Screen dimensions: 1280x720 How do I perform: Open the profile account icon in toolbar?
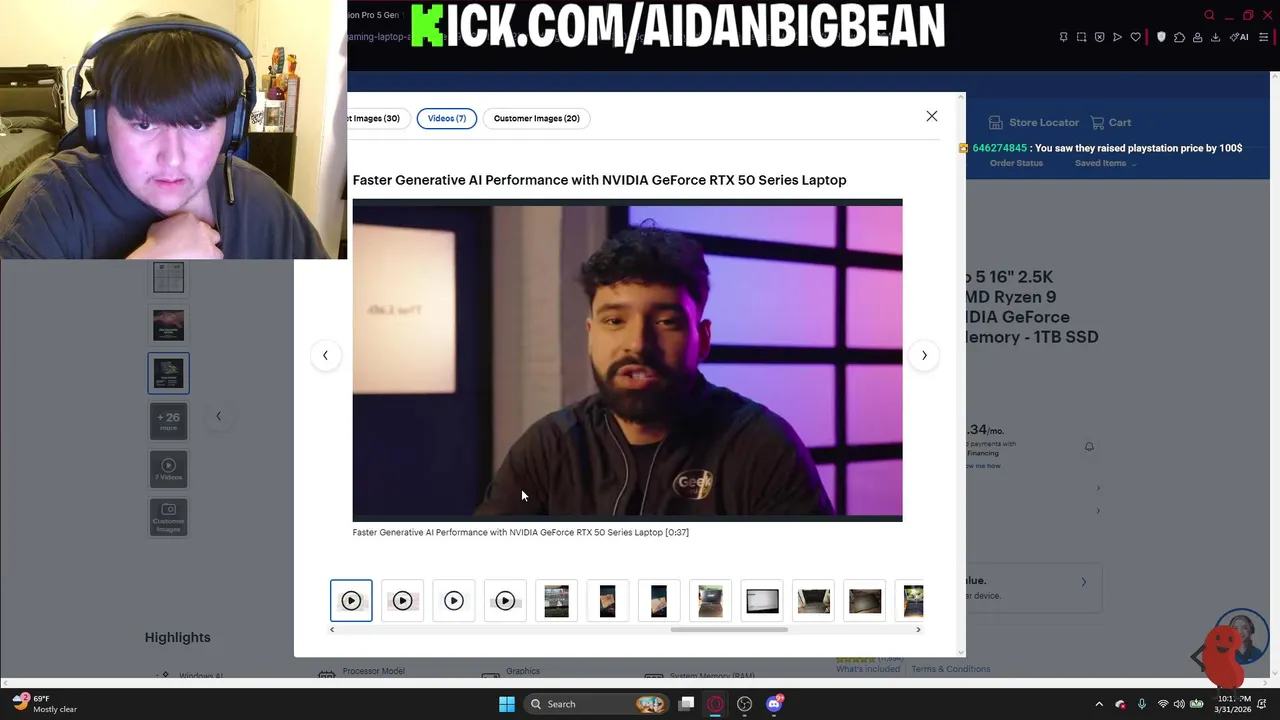point(1197,37)
